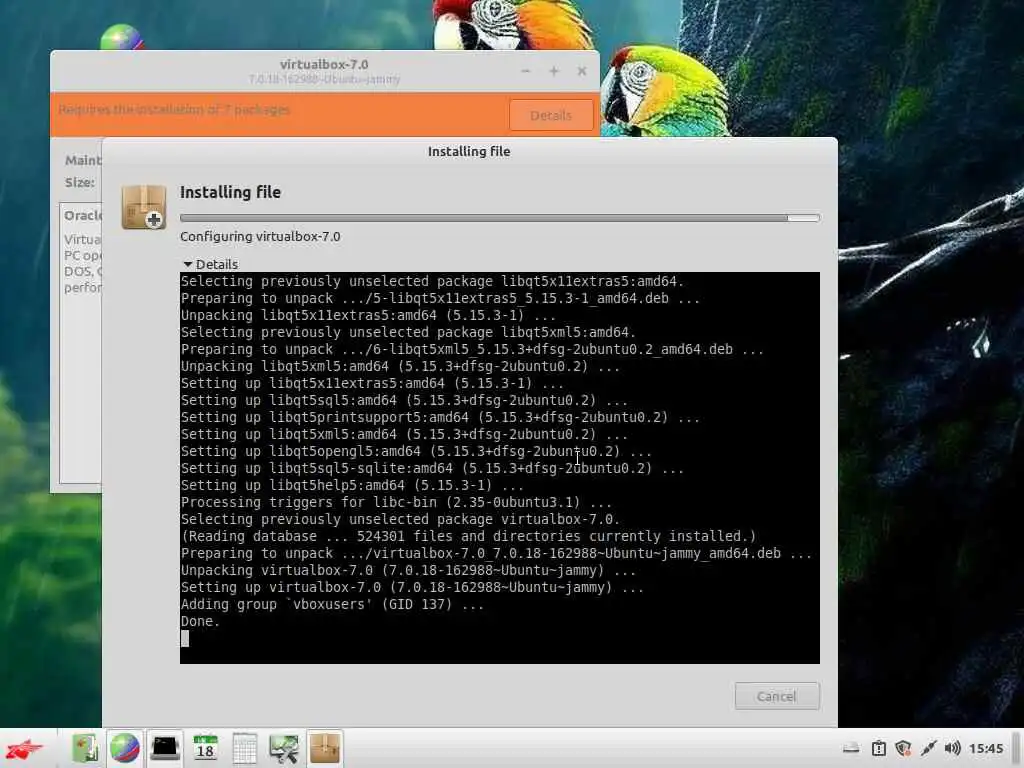Image resolution: width=1024 pixels, height=768 pixels.
Task: Switch to the package installer taskbar item
Action: click(x=325, y=748)
